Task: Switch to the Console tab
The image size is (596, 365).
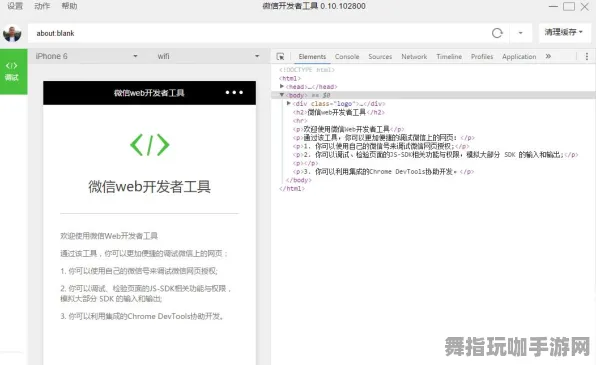Action: (x=347, y=57)
